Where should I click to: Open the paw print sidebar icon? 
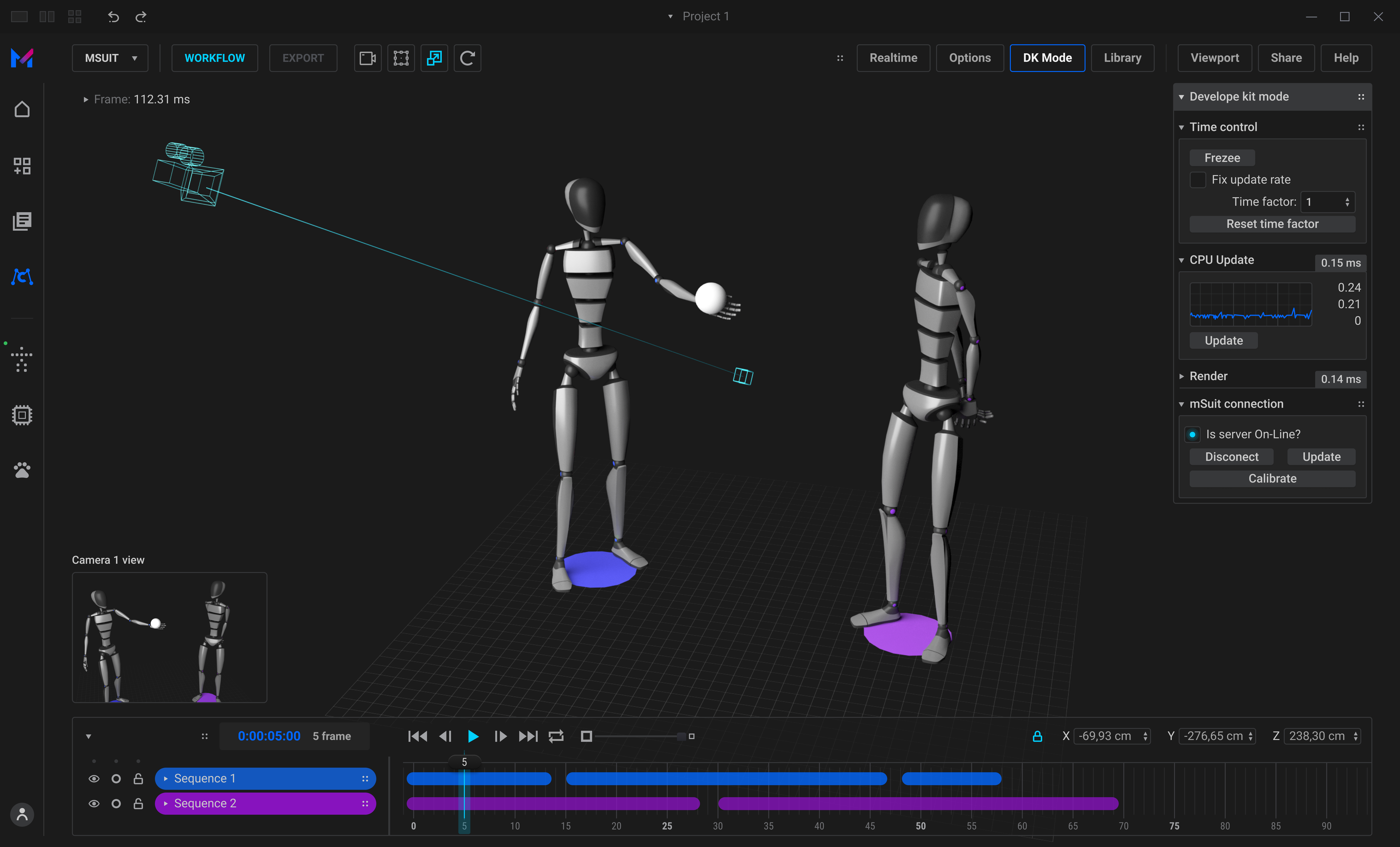22,470
